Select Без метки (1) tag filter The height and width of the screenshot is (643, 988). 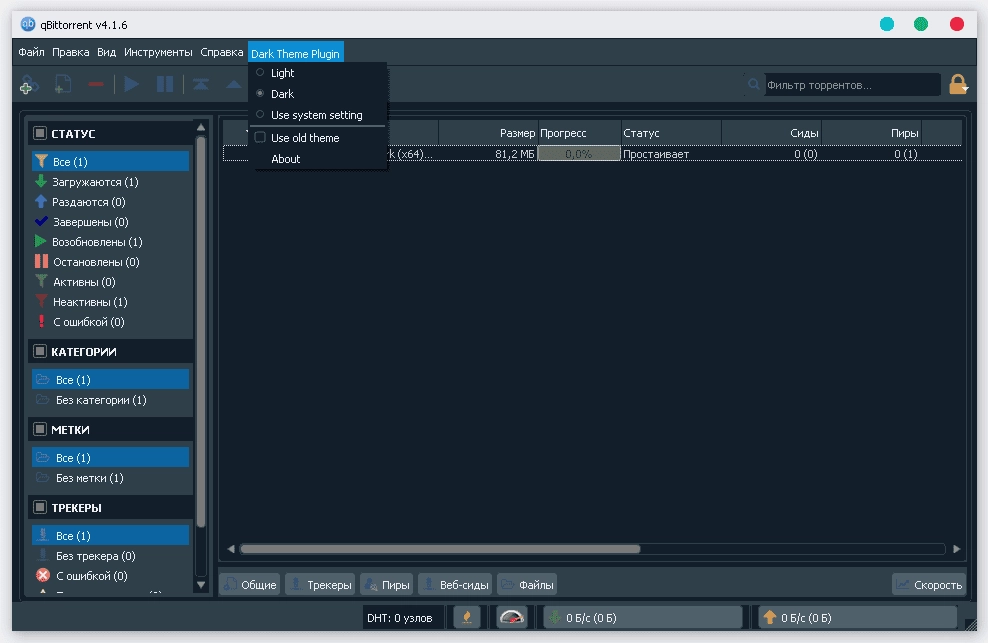click(x=111, y=478)
